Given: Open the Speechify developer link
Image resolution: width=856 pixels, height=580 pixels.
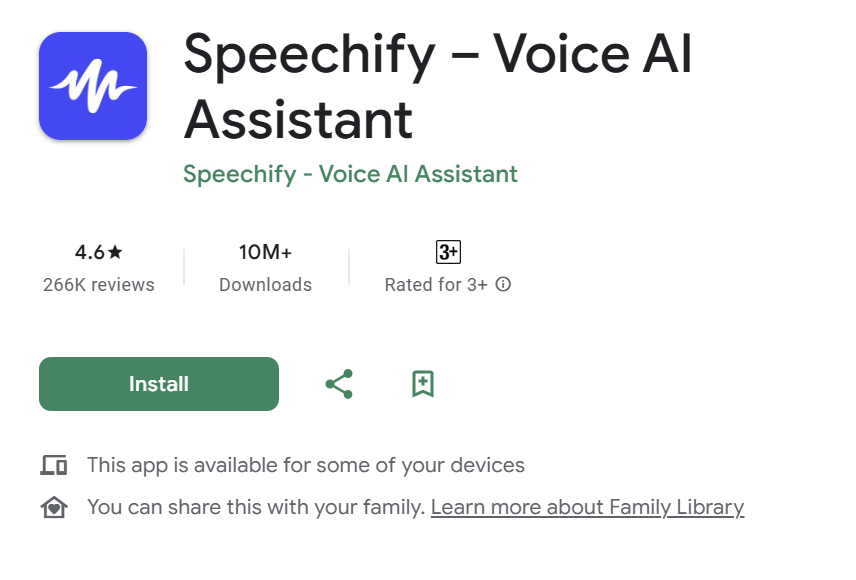Looking at the screenshot, I should click(350, 174).
